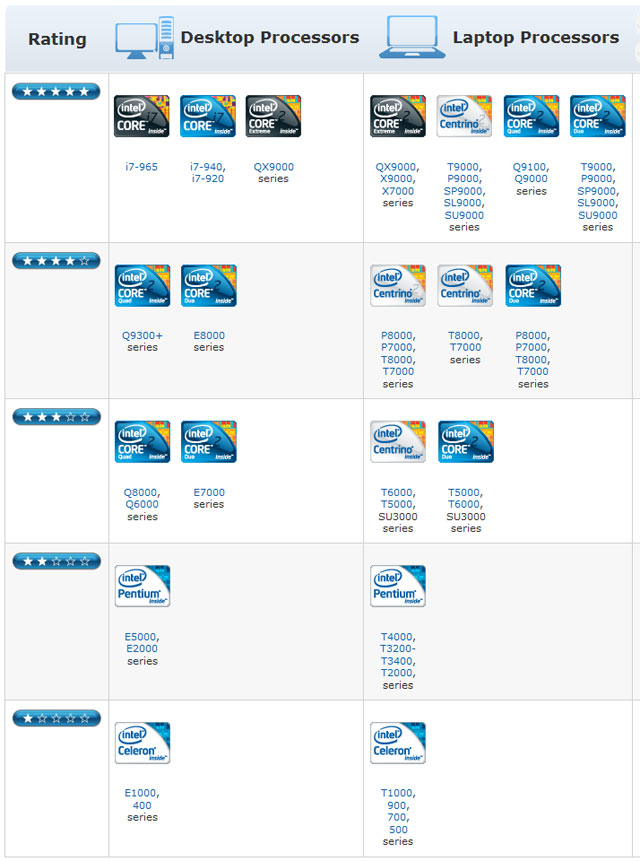
Task: Open the T1000 Celeron laptop link
Action: click(398, 793)
